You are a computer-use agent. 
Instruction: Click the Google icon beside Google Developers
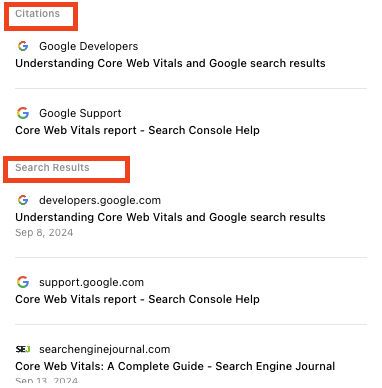coord(23,46)
